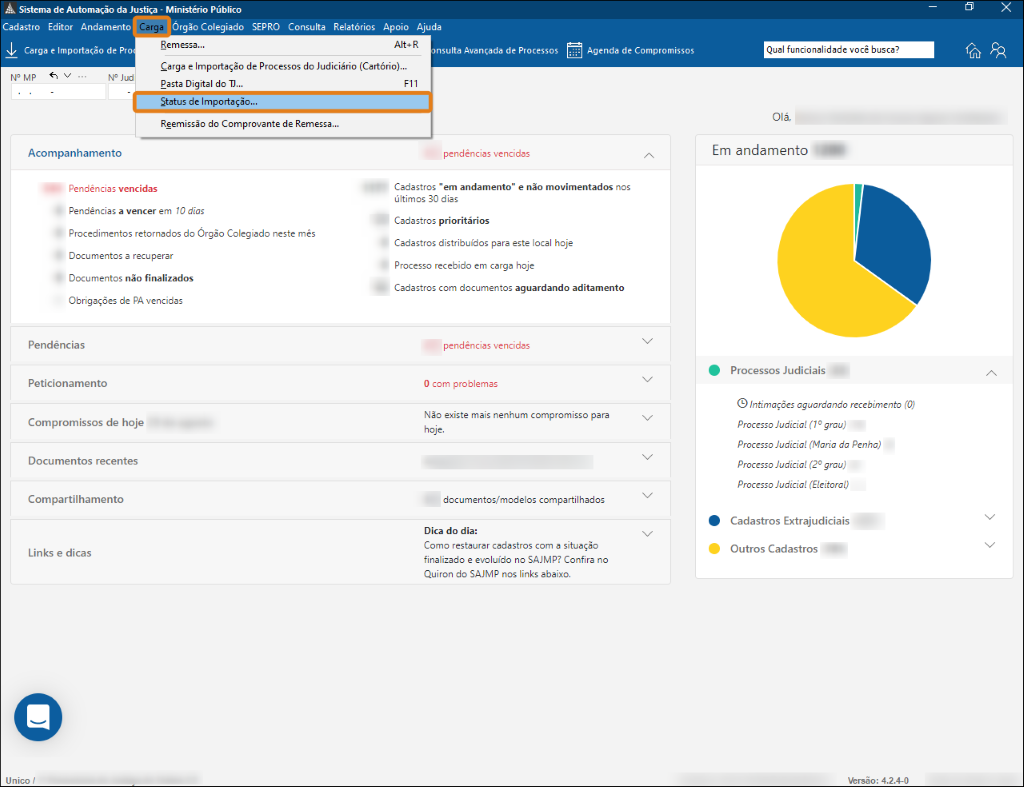
Task: Click the functionality search field
Action: [847, 50]
